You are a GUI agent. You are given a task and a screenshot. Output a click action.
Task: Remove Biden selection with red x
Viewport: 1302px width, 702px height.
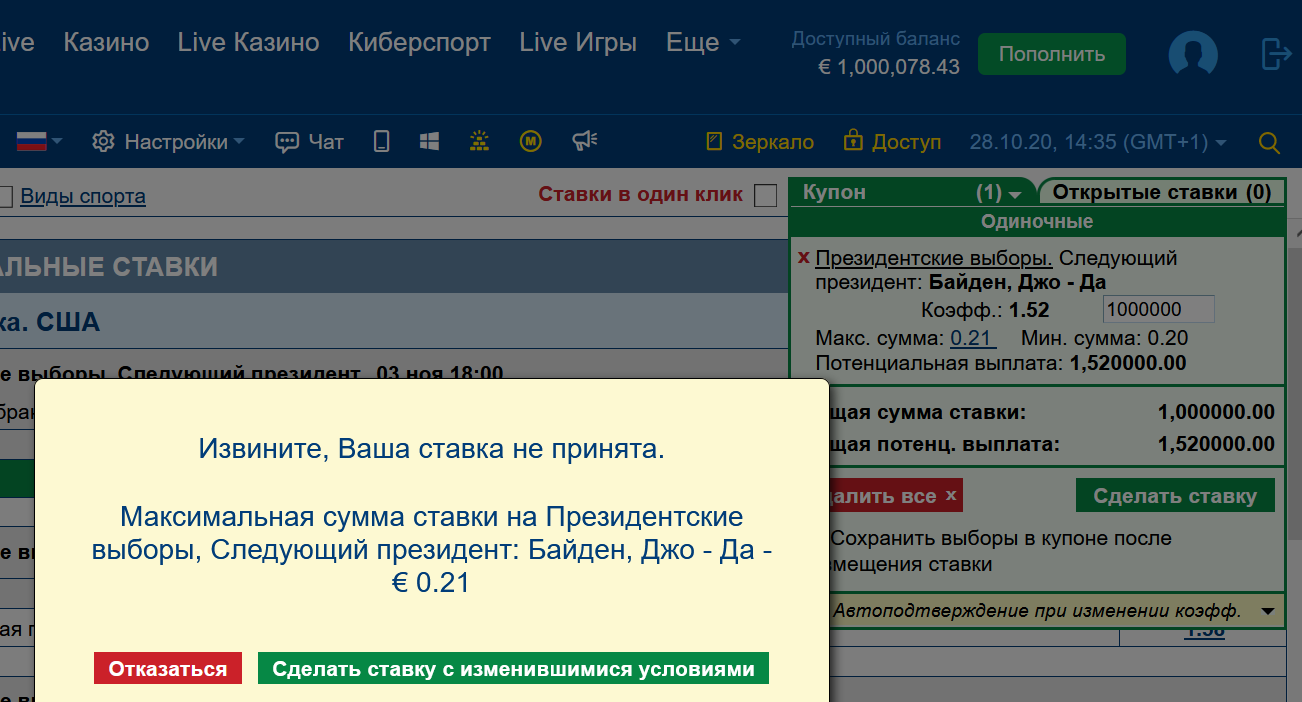(803, 258)
